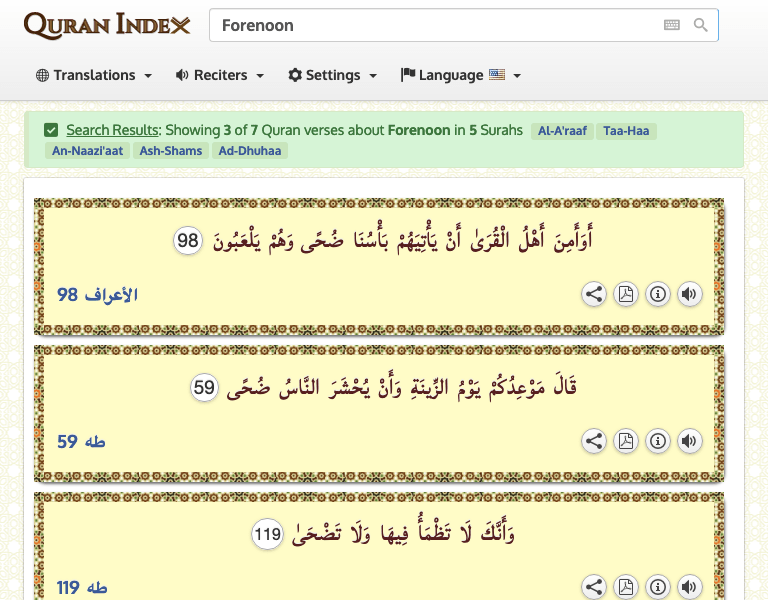Image resolution: width=768 pixels, height=600 pixels.
Task: Click the search magnifier icon
Action: pos(701,26)
